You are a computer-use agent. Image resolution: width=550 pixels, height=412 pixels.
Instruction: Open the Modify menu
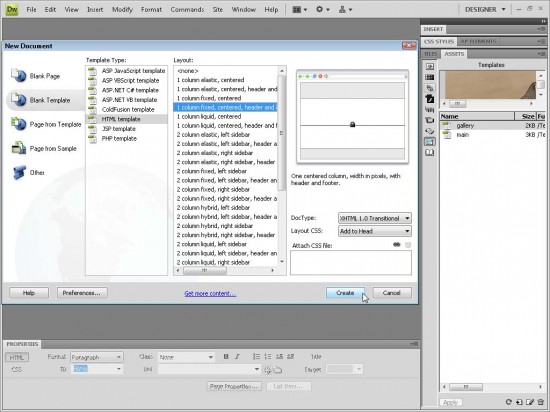(x=122, y=9)
